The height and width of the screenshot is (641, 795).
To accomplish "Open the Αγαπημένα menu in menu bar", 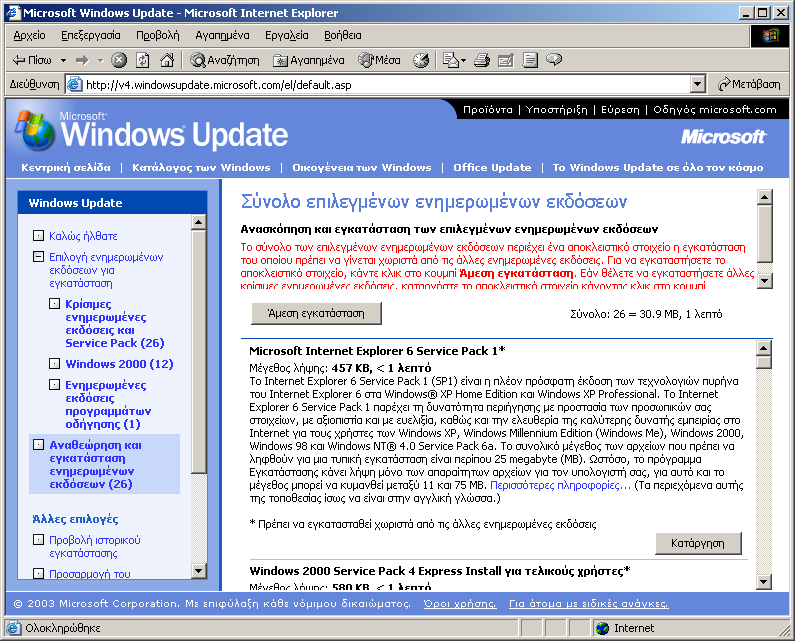I will coord(222,35).
